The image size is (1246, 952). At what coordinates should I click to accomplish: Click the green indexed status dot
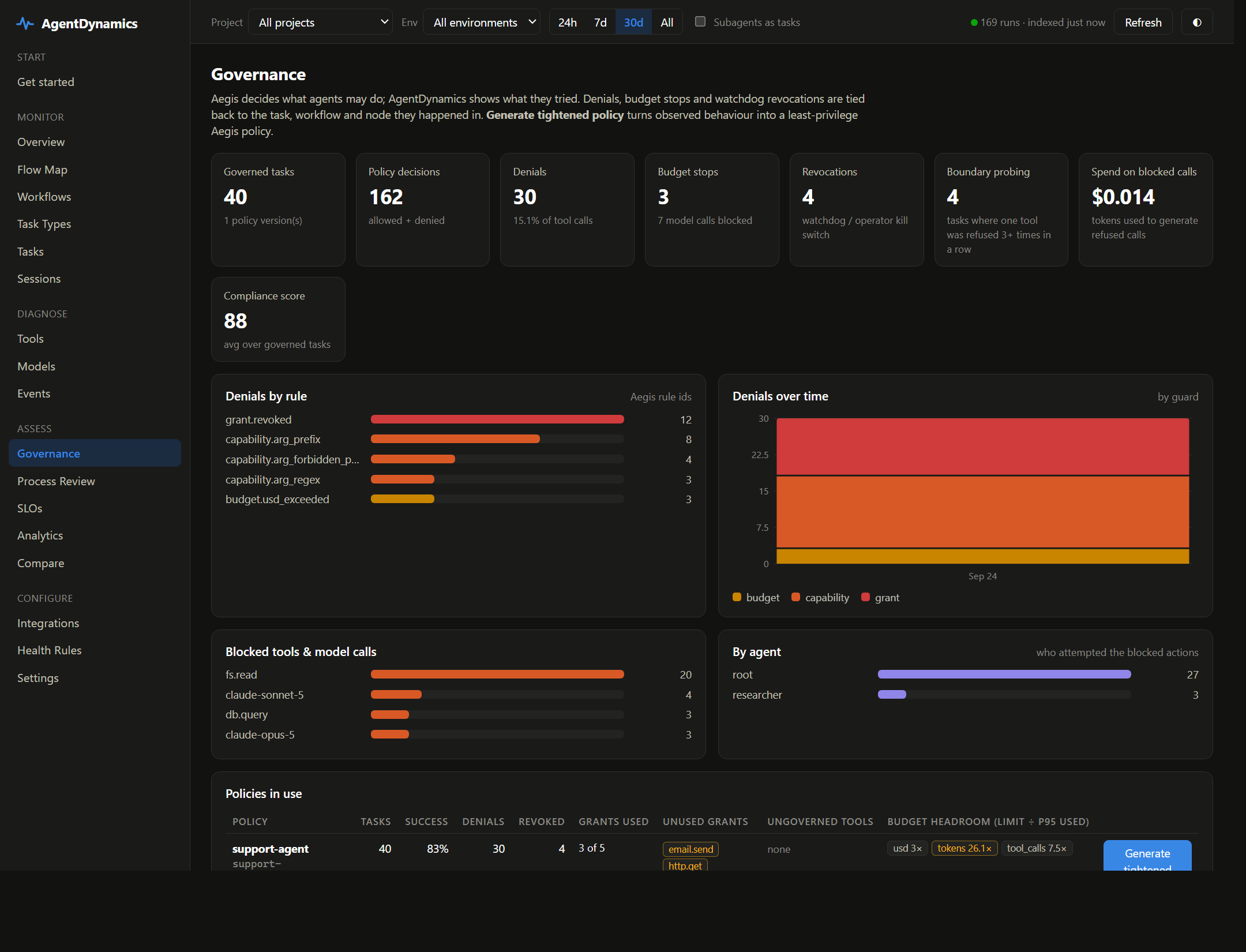click(974, 23)
